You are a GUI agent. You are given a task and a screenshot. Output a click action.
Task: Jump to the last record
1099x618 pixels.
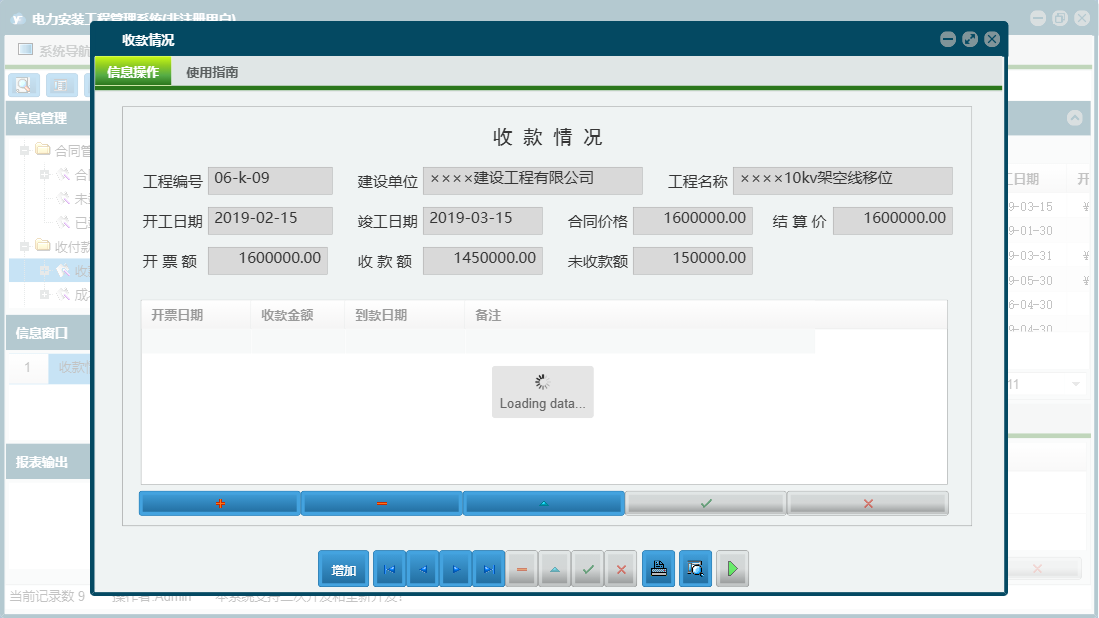coord(489,568)
